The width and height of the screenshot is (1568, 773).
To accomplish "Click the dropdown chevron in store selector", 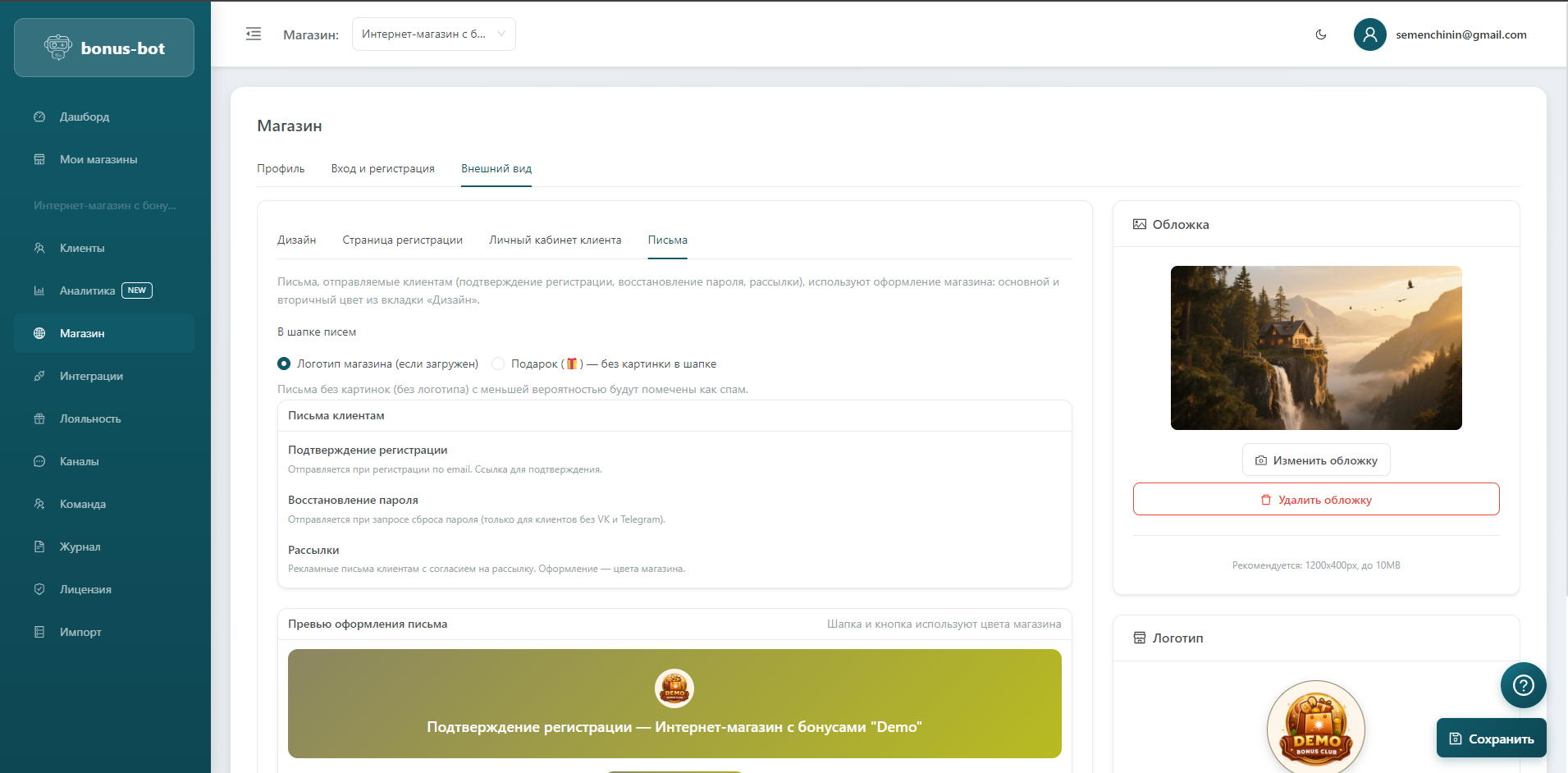I will (501, 34).
